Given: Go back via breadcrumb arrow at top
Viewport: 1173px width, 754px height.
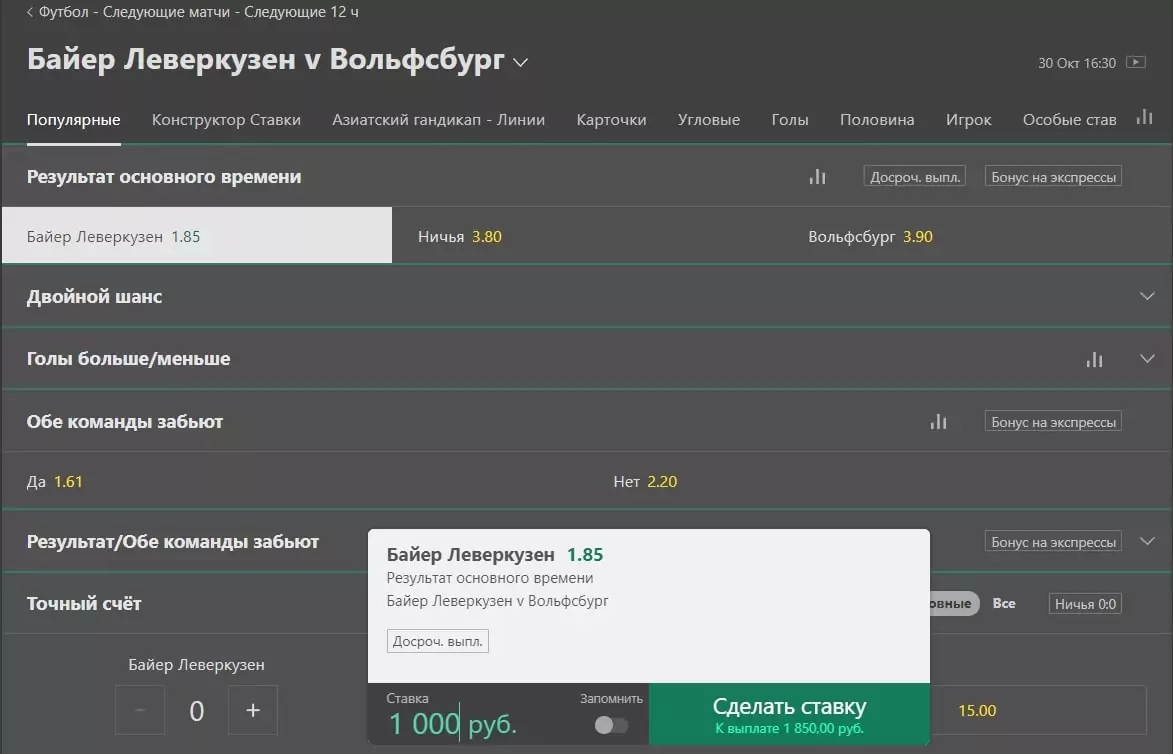Looking at the screenshot, I should (x=30, y=12).
